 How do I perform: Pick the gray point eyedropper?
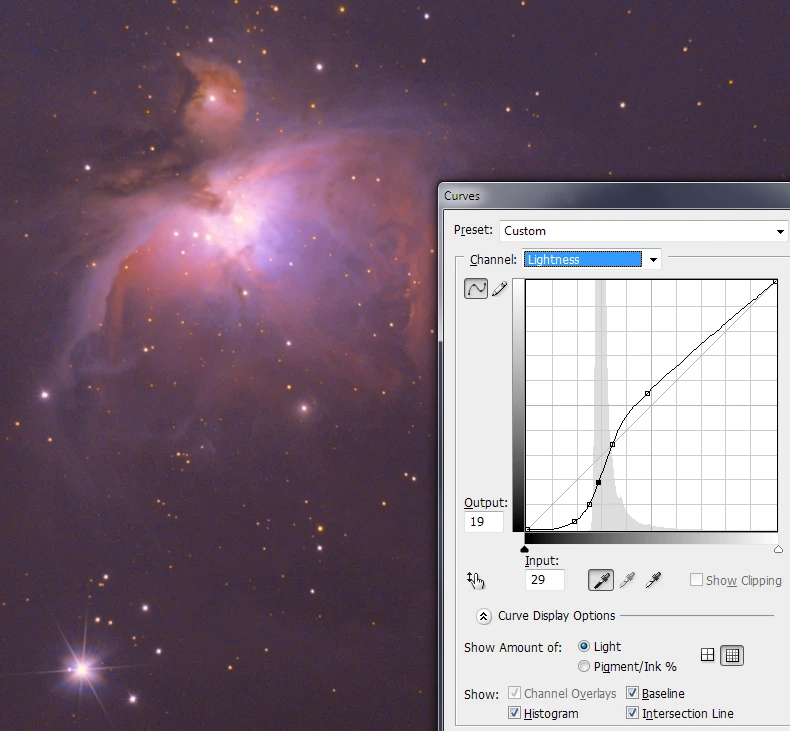click(628, 580)
